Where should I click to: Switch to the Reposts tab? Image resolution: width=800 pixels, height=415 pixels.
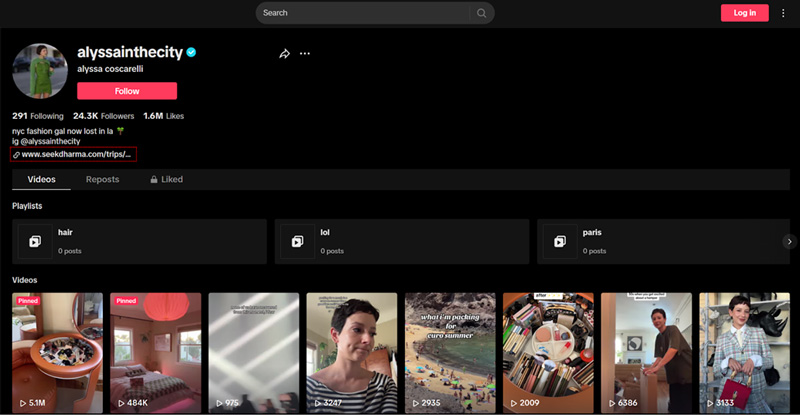(x=102, y=179)
